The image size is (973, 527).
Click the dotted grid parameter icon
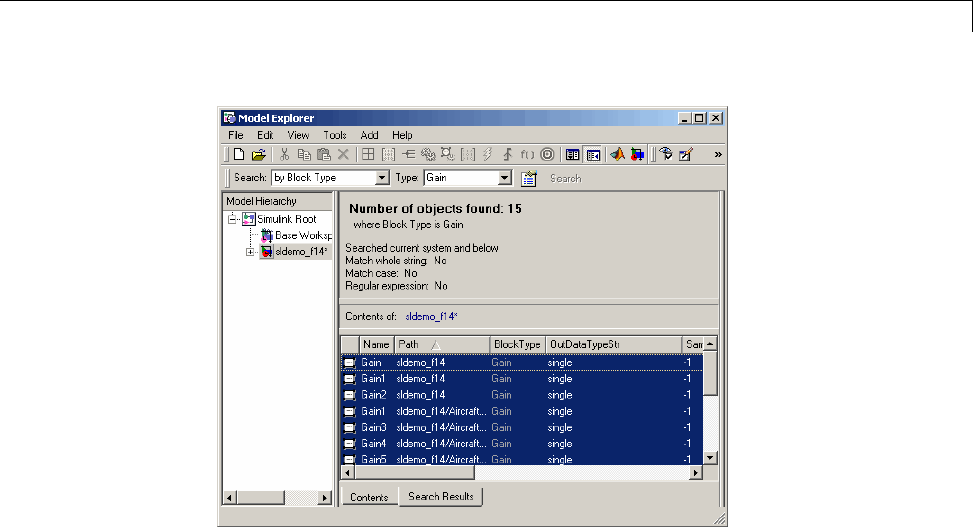tap(388, 155)
